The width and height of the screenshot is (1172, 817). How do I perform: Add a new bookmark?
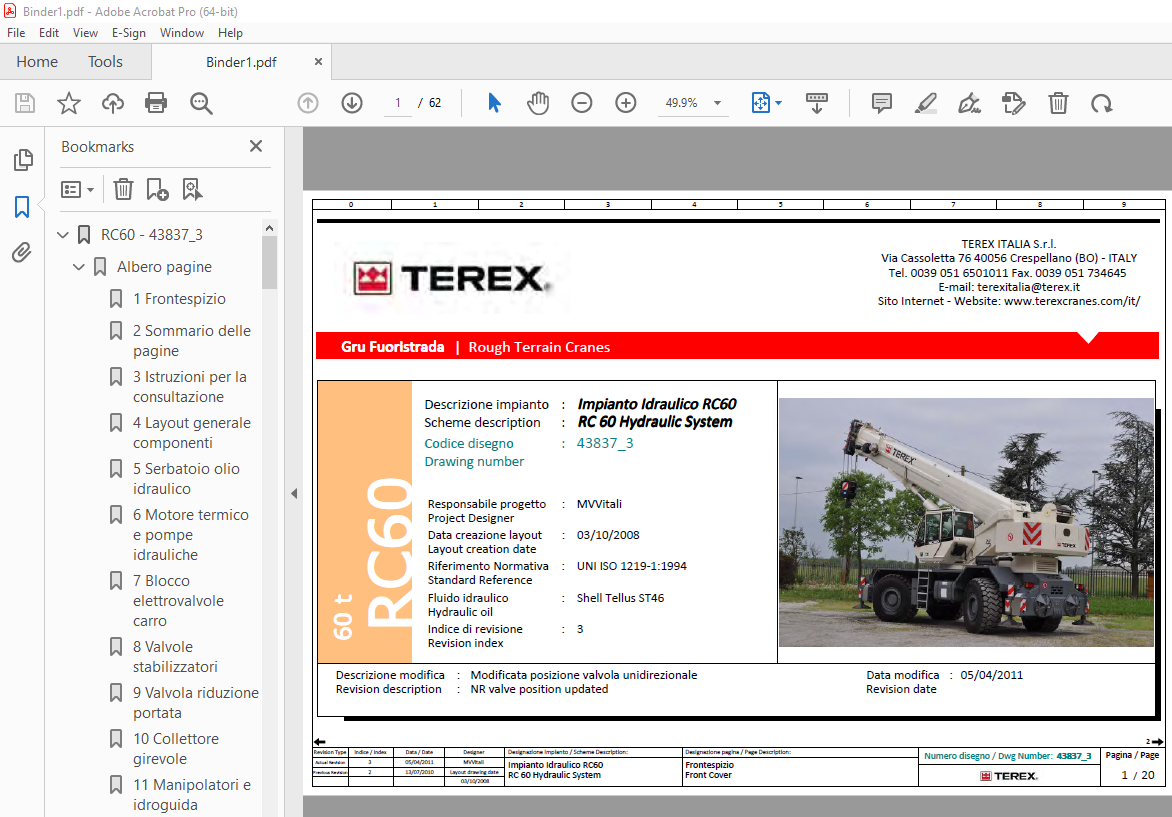157,189
